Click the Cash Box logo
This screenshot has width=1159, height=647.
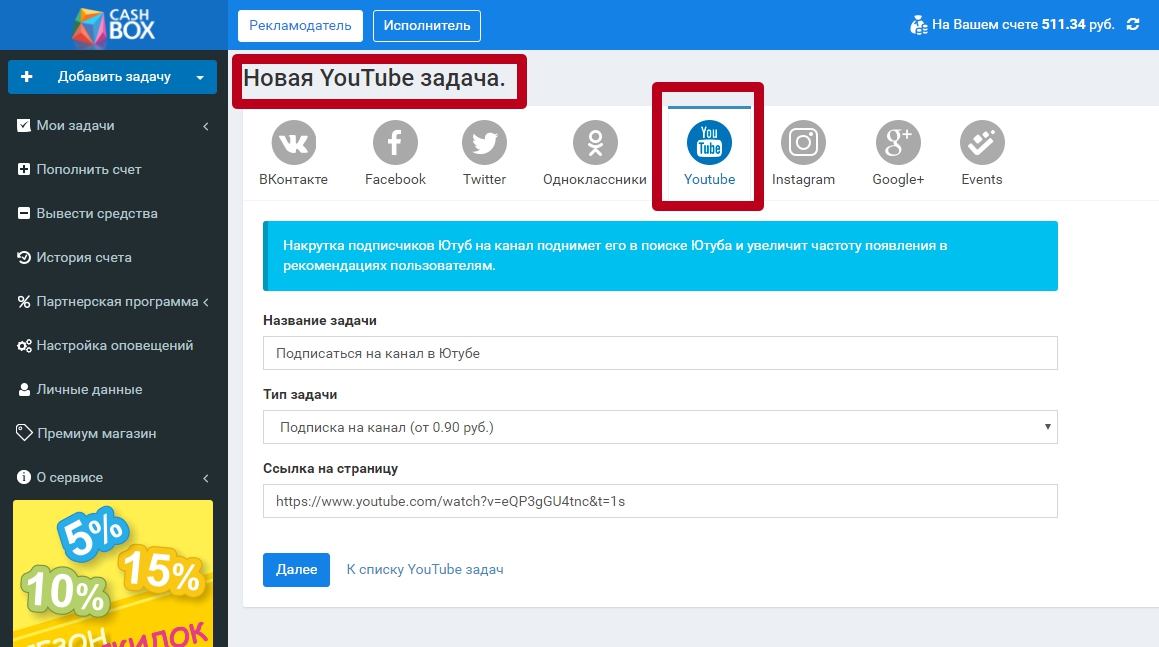[x=114, y=26]
